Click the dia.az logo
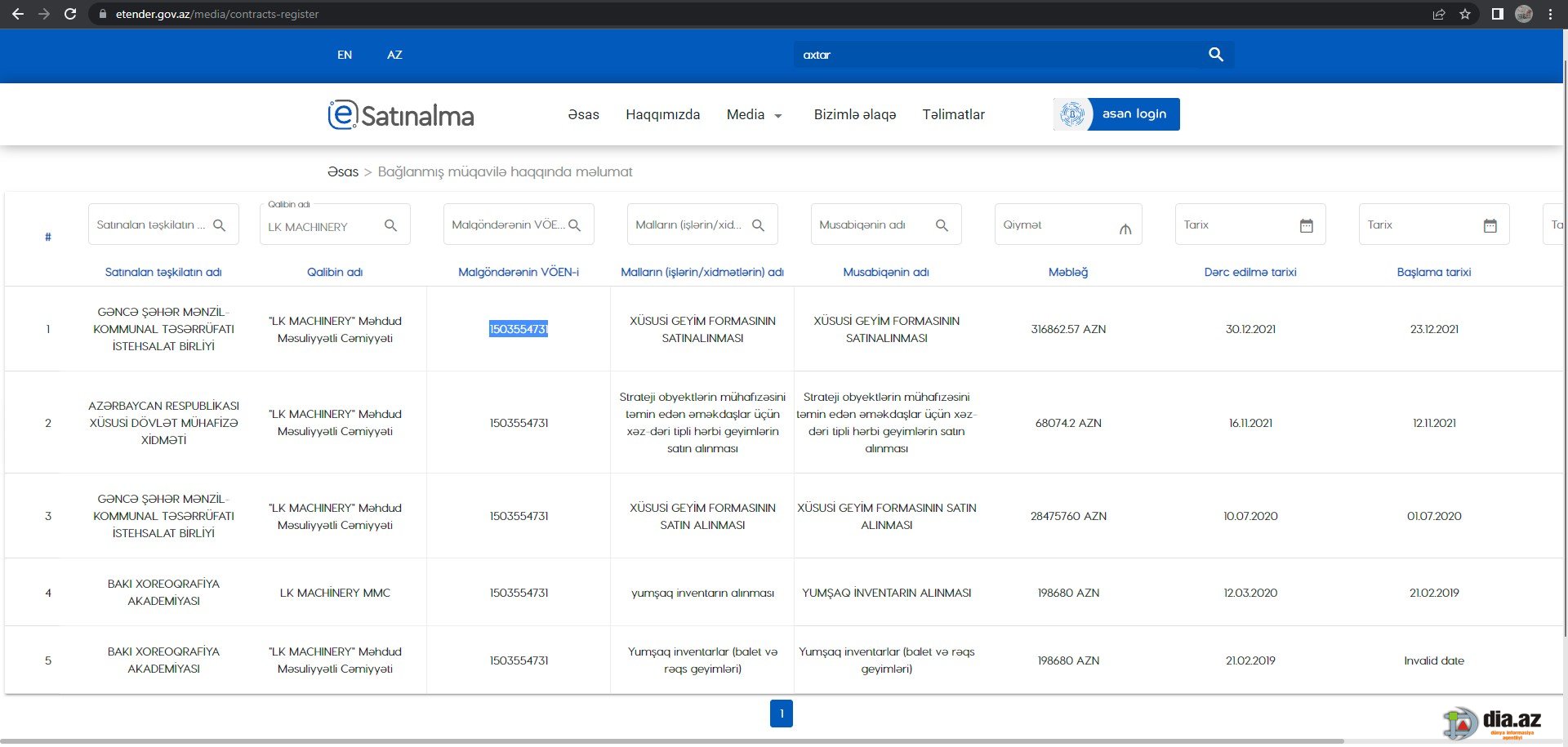The width and height of the screenshot is (1568, 747). tap(1491, 723)
